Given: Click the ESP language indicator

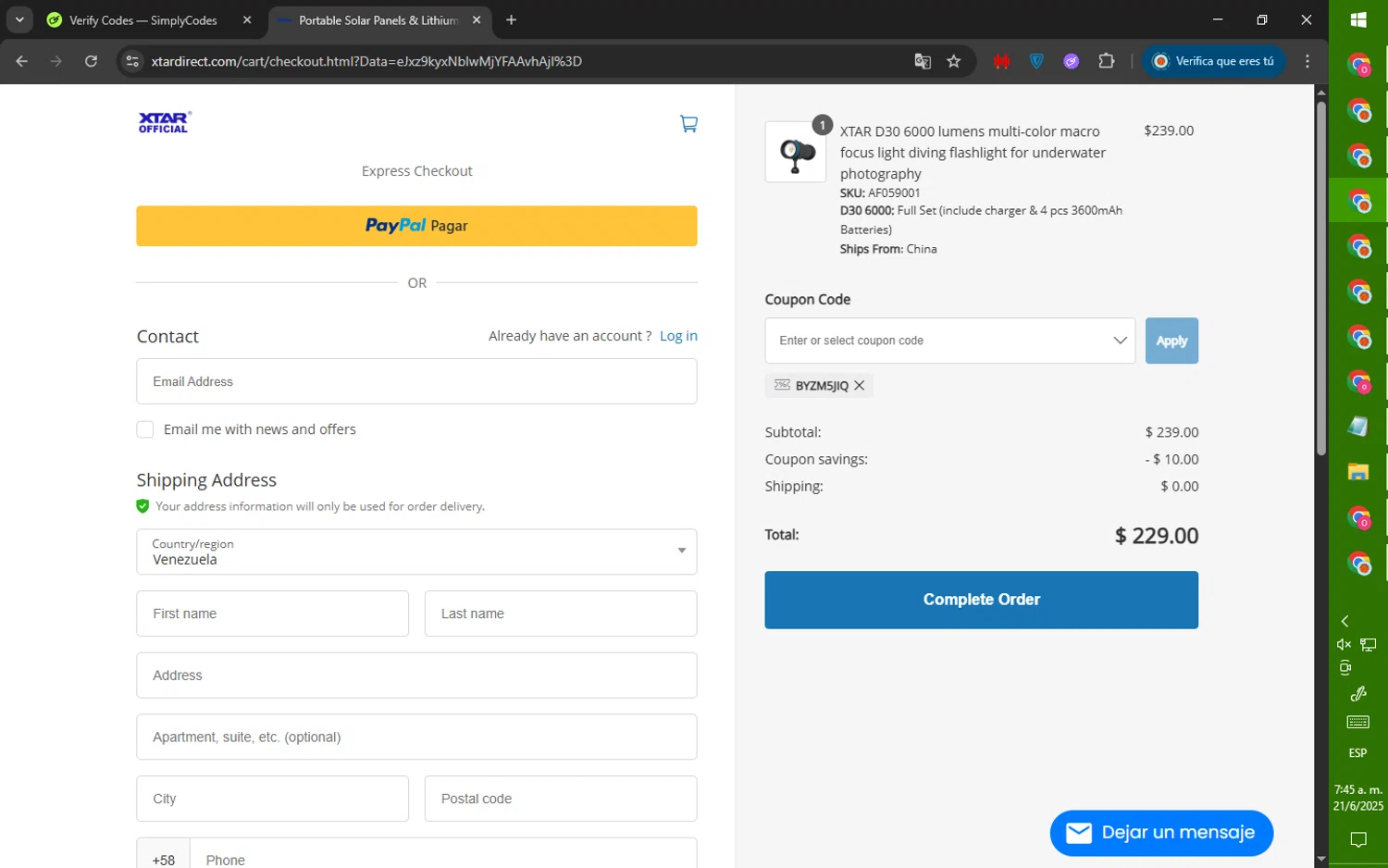Looking at the screenshot, I should click(x=1358, y=753).
